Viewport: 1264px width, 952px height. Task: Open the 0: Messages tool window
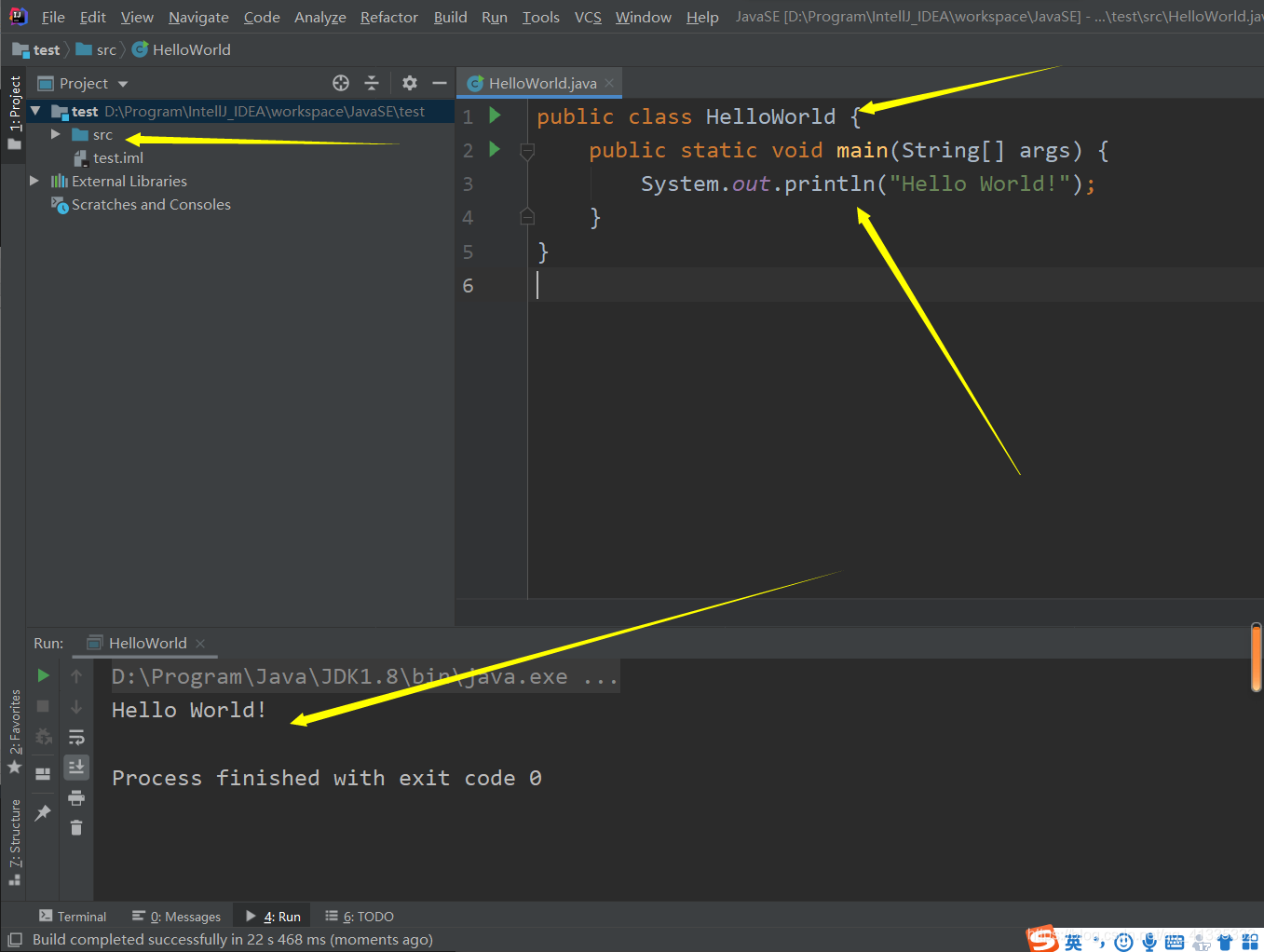point(177,917)
